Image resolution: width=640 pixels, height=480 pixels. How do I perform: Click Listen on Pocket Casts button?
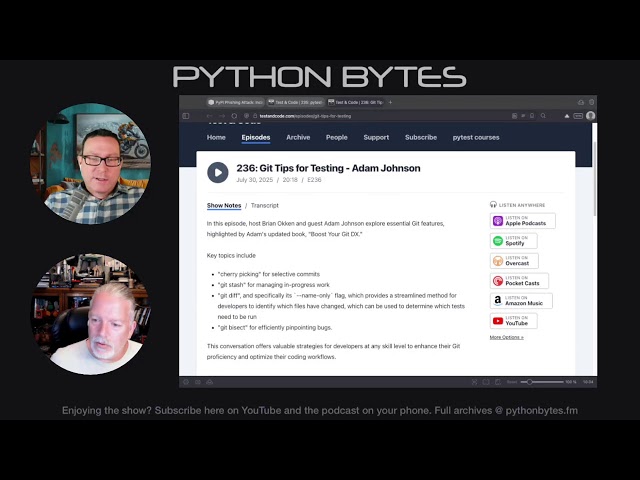pyautogui.click(x=519, y=281)
